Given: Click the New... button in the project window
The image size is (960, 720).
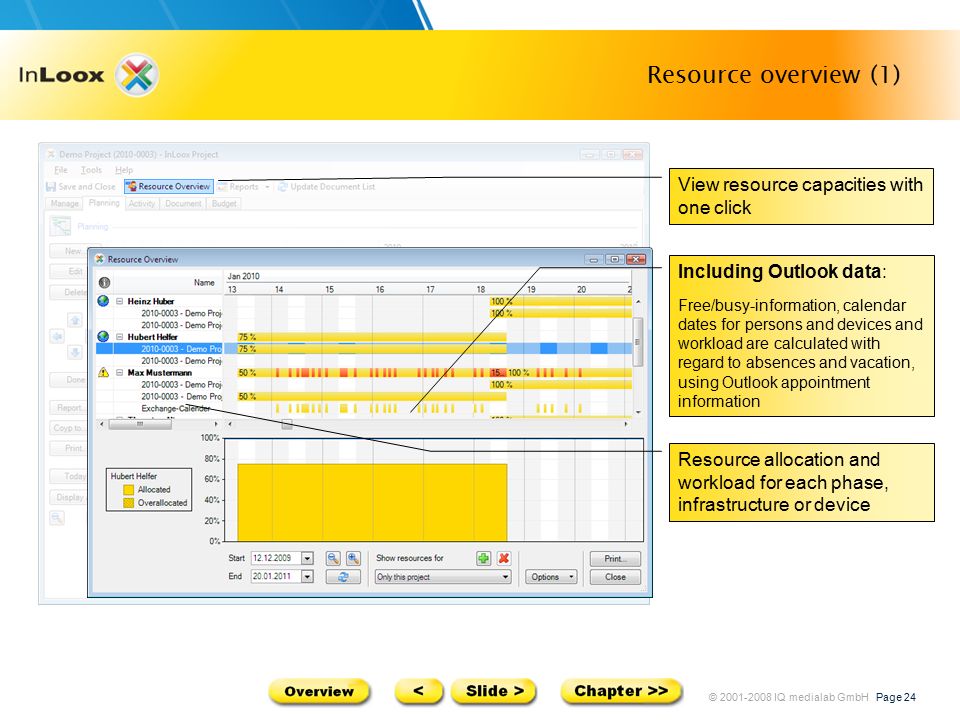Looking at the screenshot, I should (x=67, y=251).
